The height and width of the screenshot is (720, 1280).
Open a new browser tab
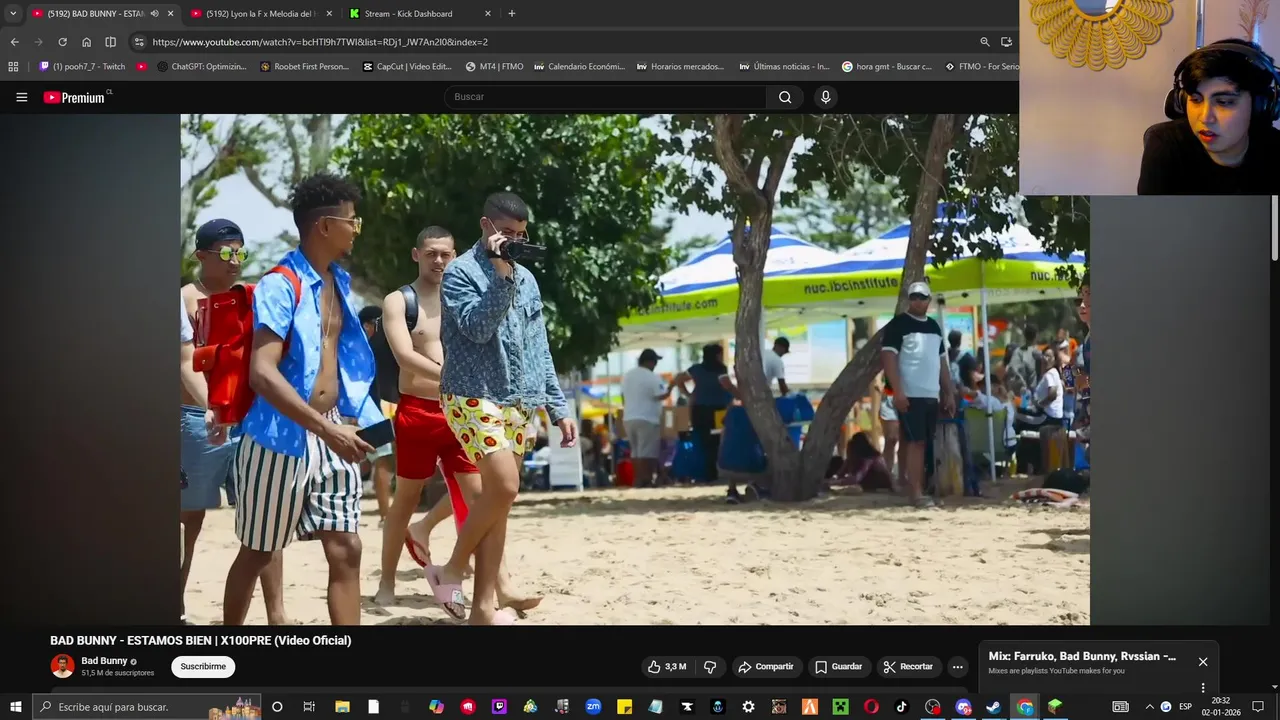[512, 14]
